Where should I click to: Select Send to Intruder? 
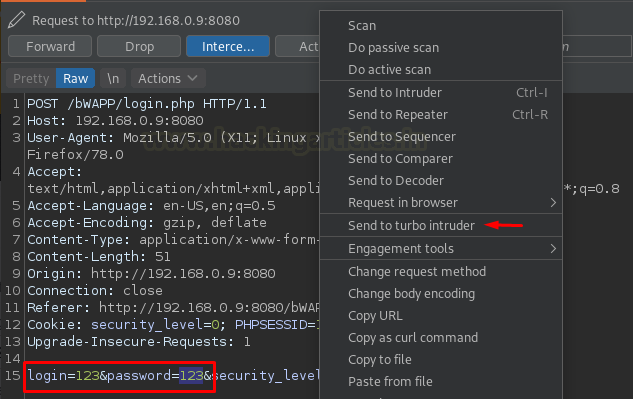[x=441, y=92]
